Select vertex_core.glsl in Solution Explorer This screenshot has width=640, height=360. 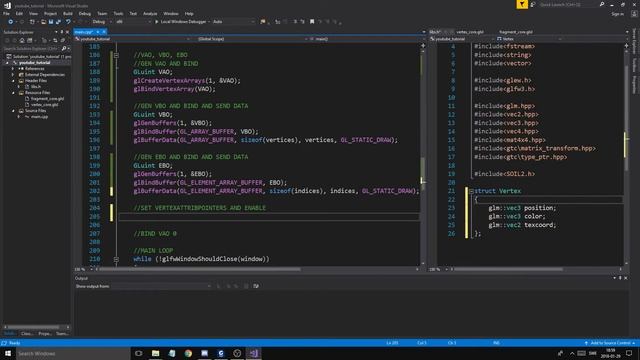(x=44, y=105)
